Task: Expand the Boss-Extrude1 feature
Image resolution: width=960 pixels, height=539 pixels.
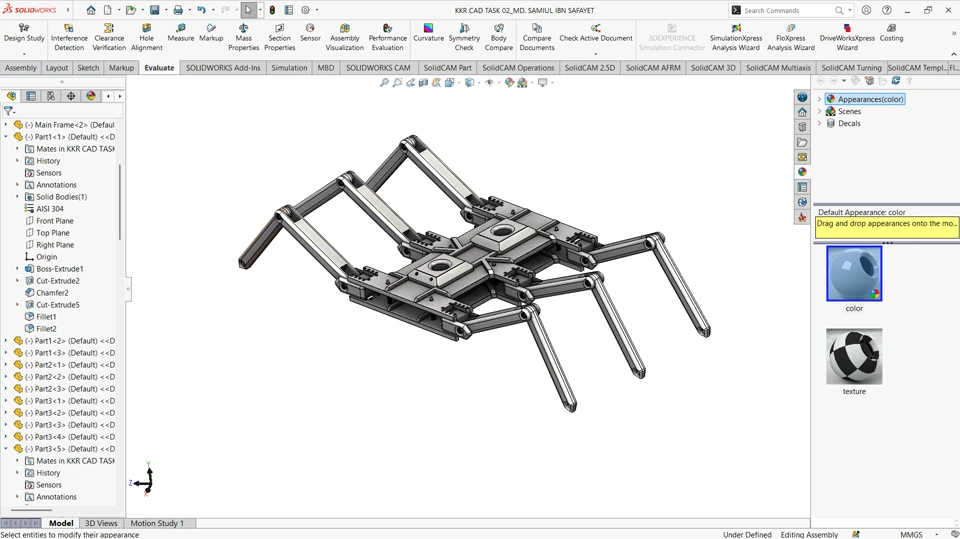Action: [17, 269]
